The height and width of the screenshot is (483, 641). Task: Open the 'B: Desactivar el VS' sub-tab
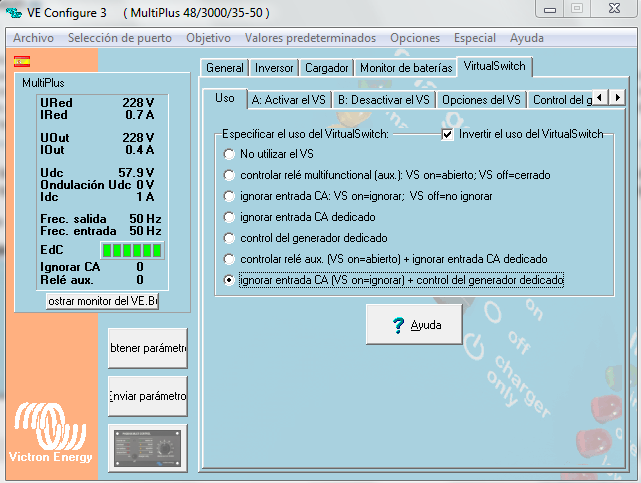click(383, 100)
